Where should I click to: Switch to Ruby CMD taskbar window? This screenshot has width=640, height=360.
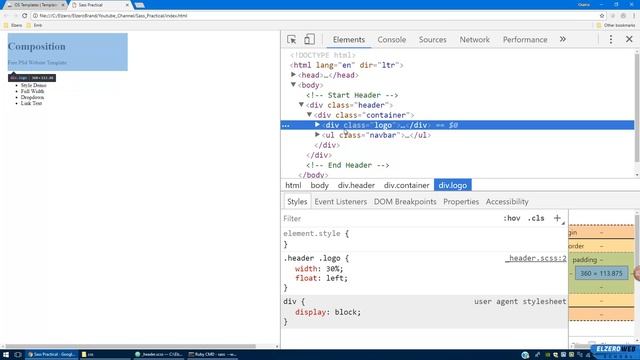[213, 354]
